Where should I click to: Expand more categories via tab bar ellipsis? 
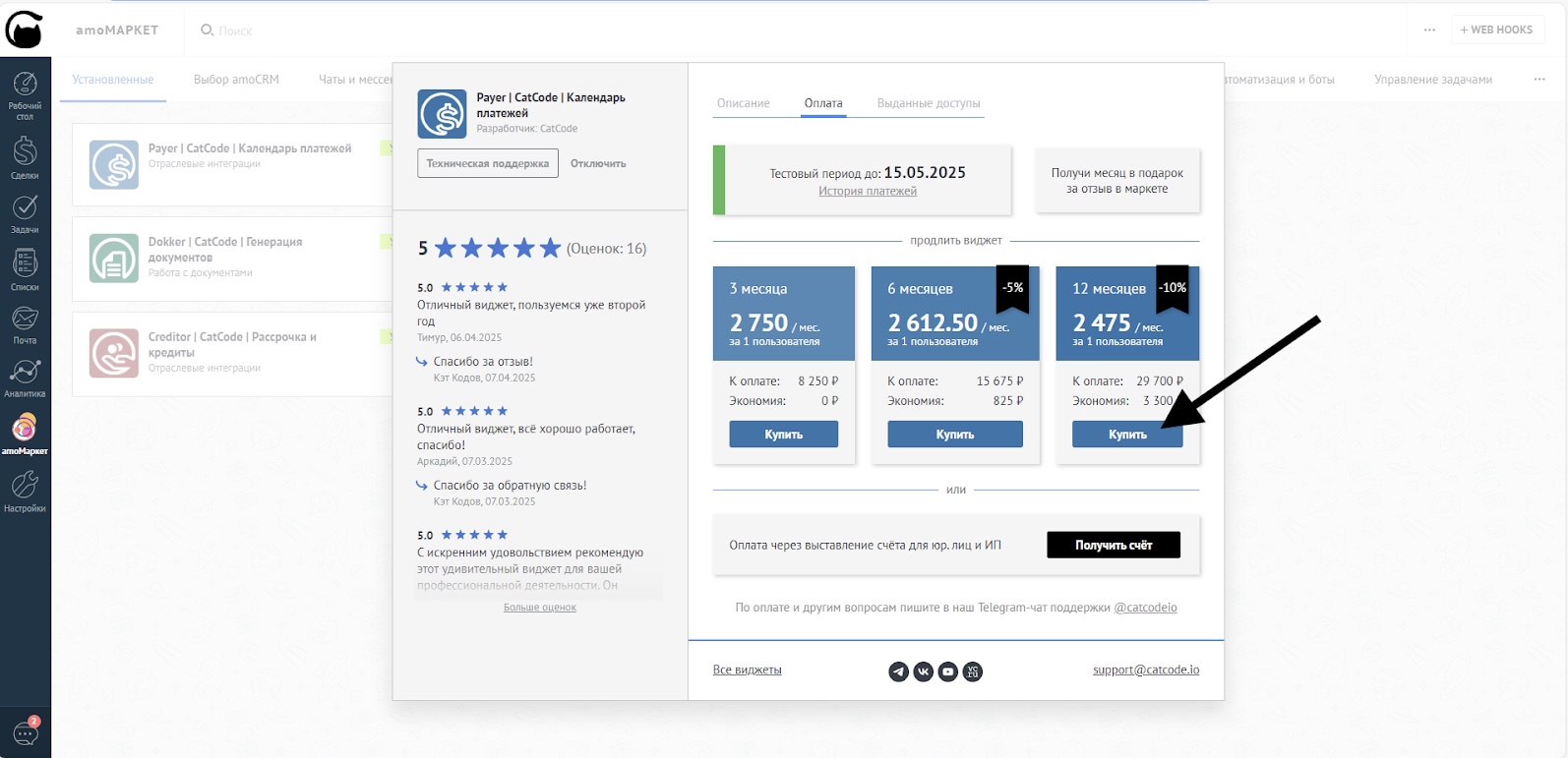[1539, 80]
